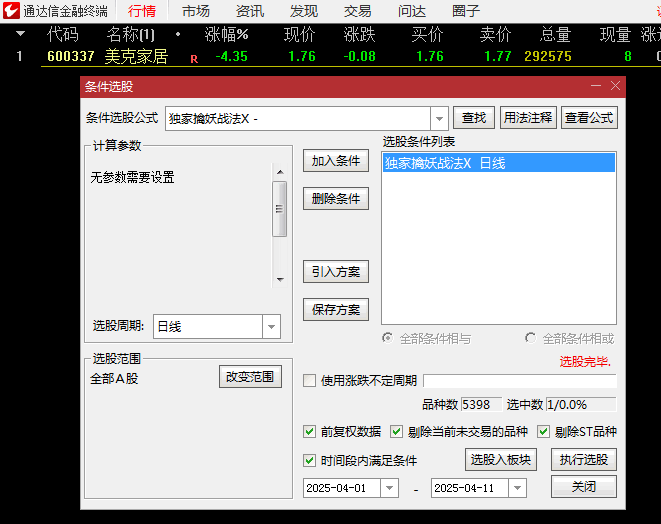The width and height of the screenshot is (661, 524).
Task: Click the 查找 button
Action: pos(474,118)
